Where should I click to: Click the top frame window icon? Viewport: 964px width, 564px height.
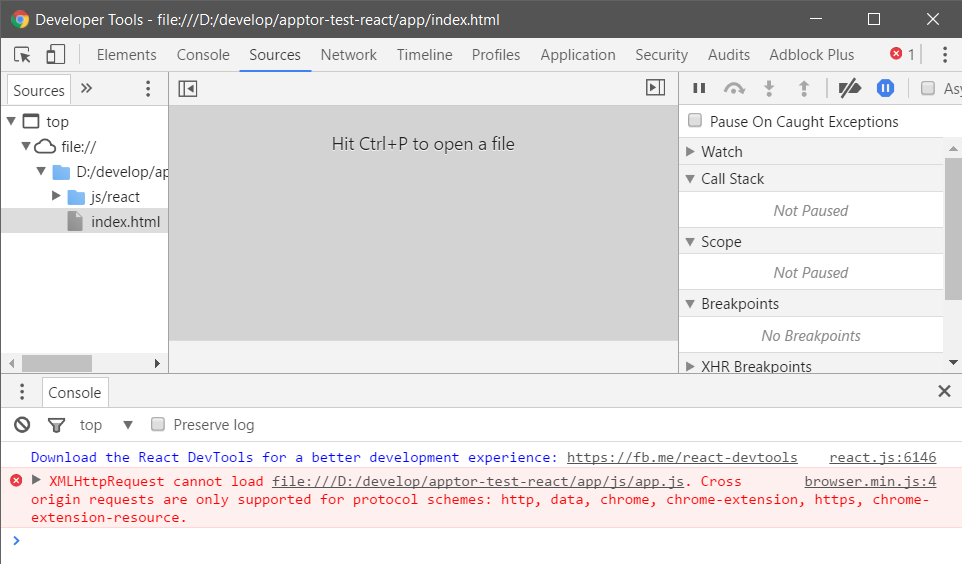pos(31,121)
